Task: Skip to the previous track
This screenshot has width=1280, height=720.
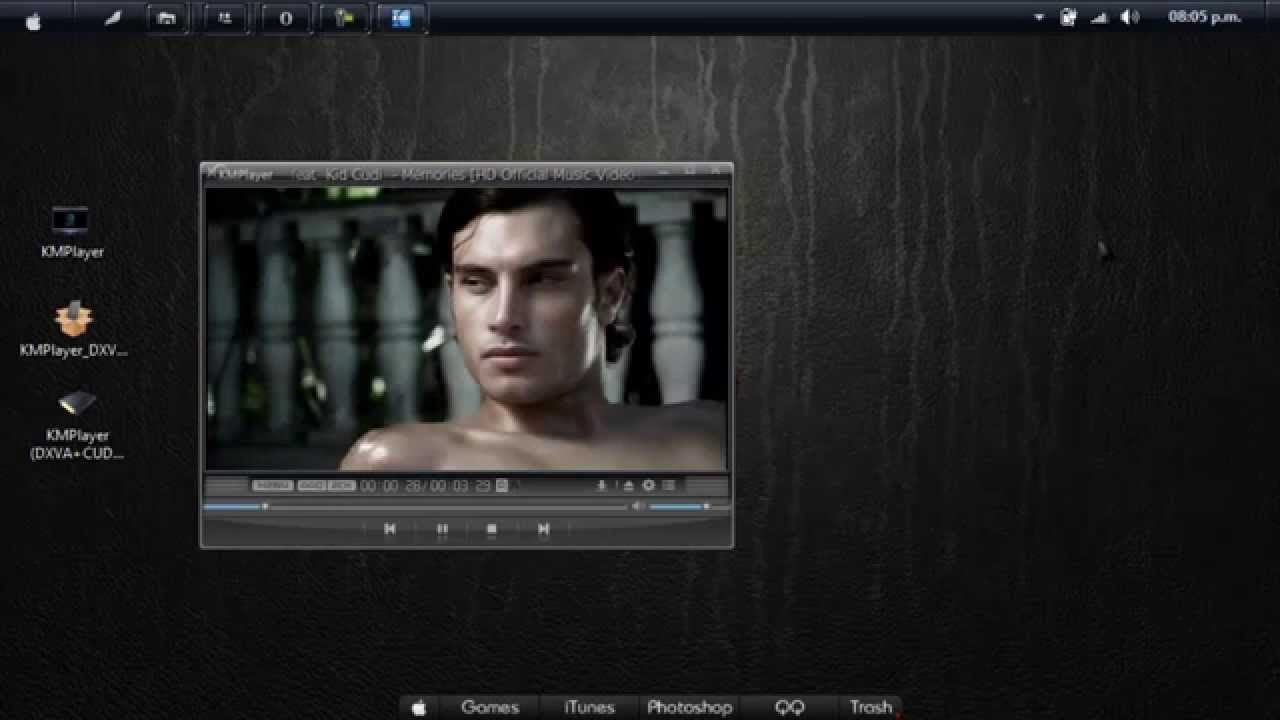Action: [390, 529]
